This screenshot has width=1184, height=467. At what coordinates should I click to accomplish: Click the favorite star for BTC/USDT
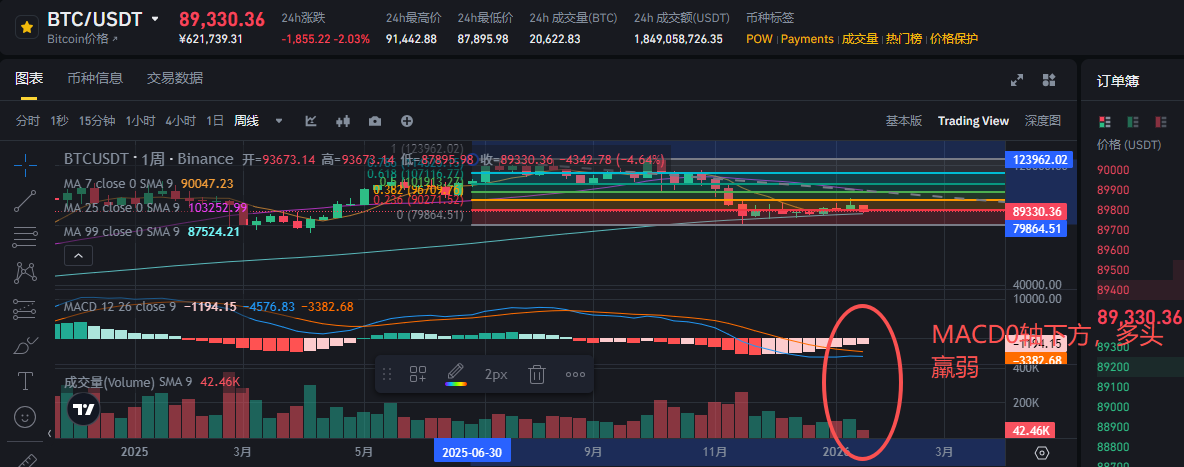click(25, 27)
